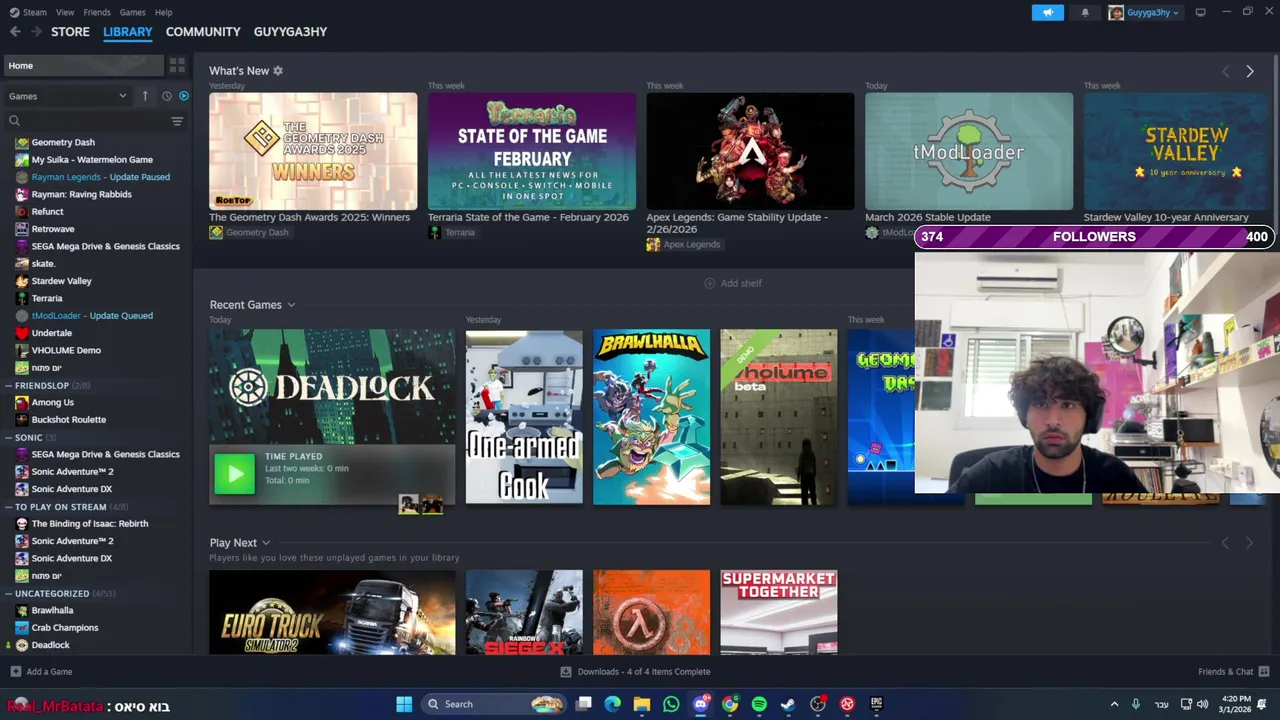Expand the Play Next shelf dropdown
Screen dimensions: 1280x720
coord(266,543)
